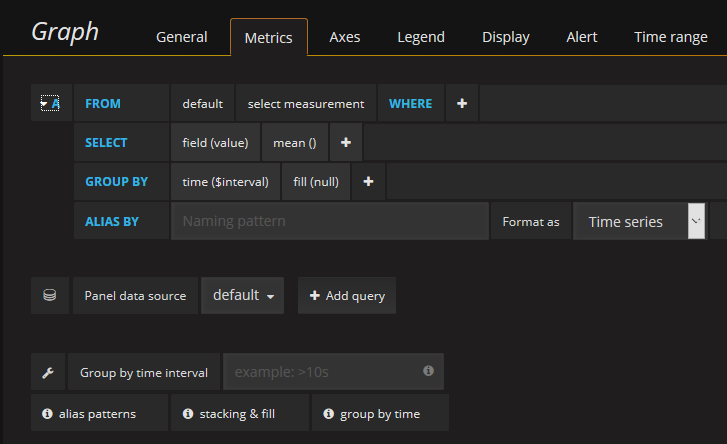
Task: Switch to the Time range tab
Action: 670,37
